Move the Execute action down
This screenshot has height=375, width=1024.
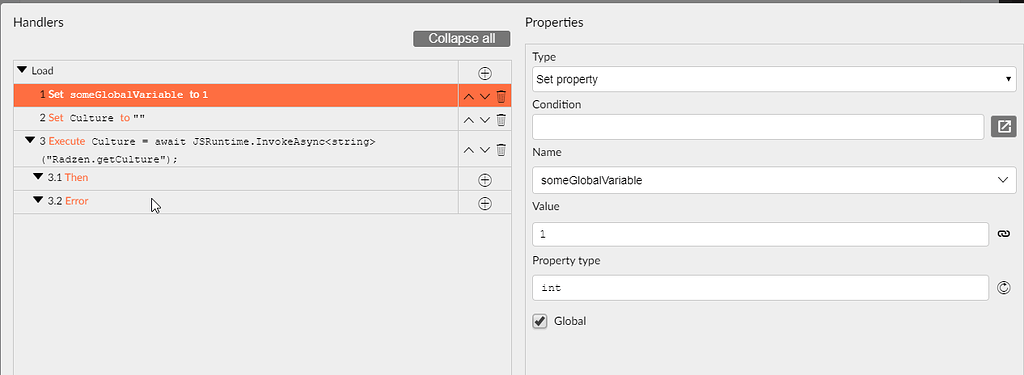click(x=485, y=150)
